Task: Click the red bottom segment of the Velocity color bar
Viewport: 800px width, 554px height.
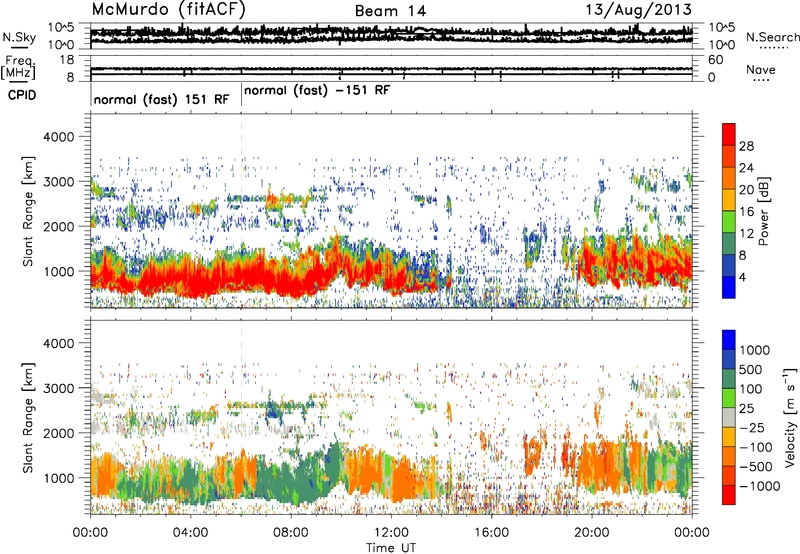Action: point(729,495)
